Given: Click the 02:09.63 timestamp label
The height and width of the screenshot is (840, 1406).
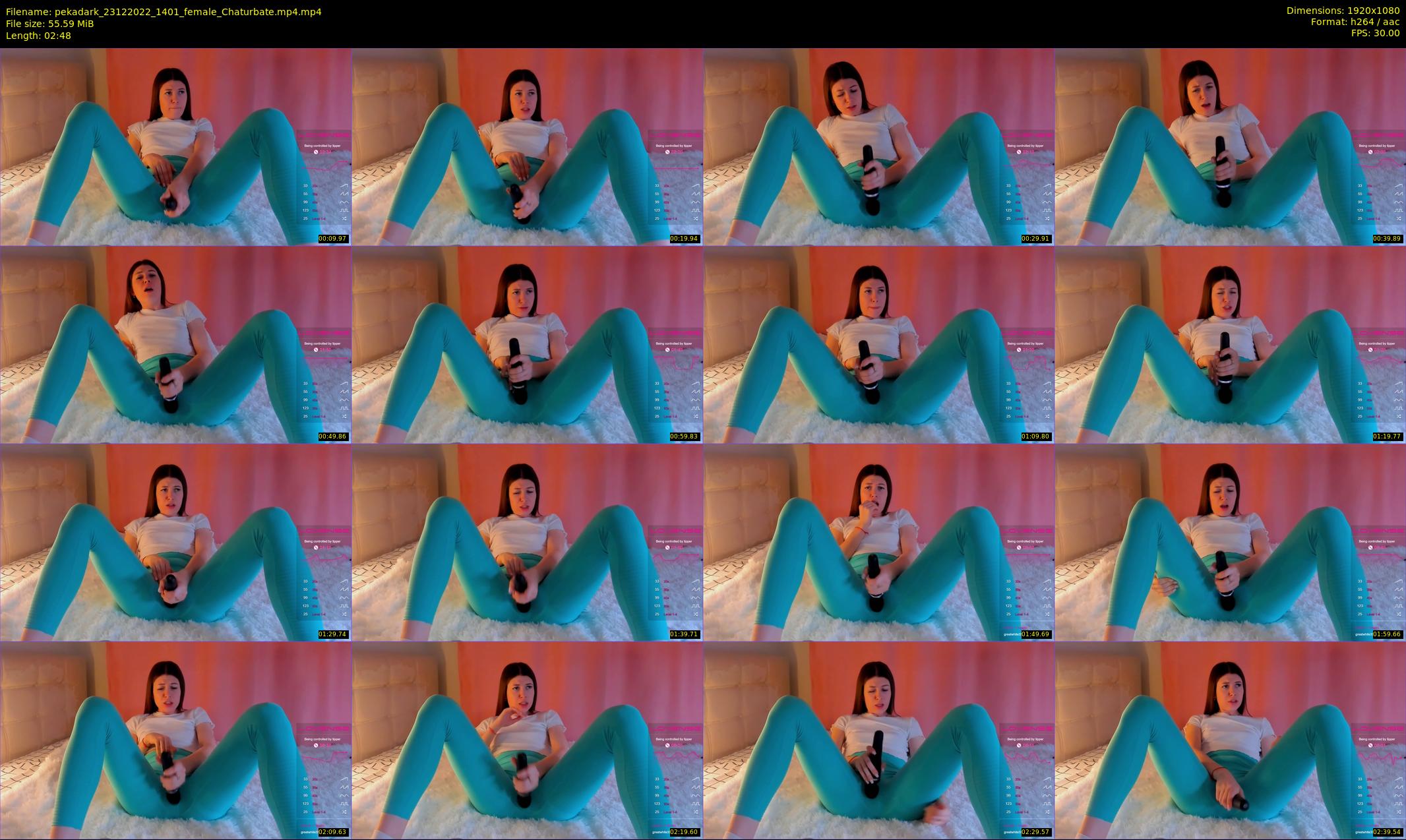Looking at the screenshot, I should (x=332, y=832).
